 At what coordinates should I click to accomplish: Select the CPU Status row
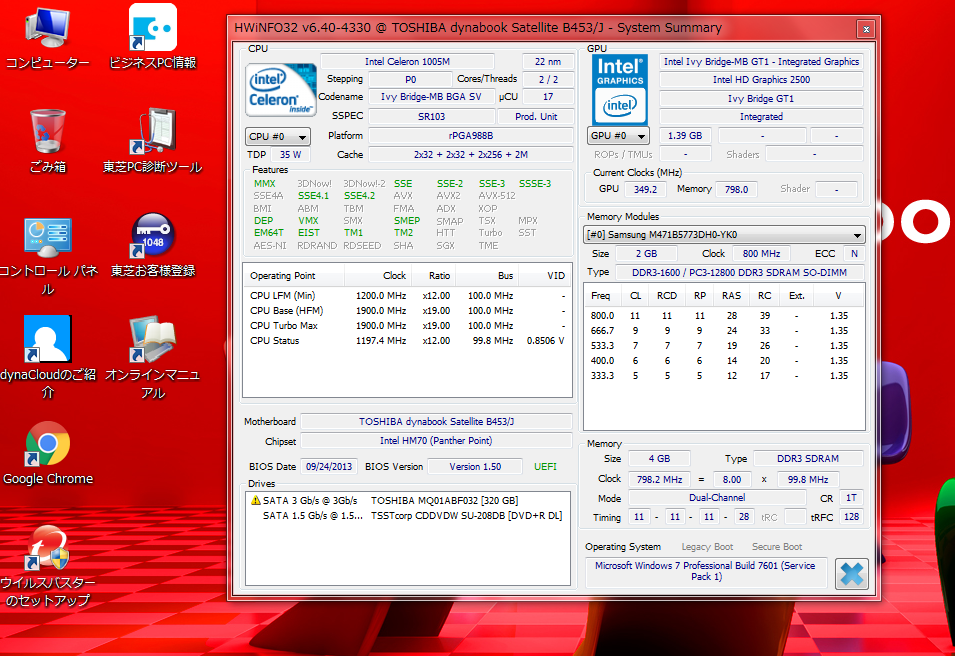[407, 340]
